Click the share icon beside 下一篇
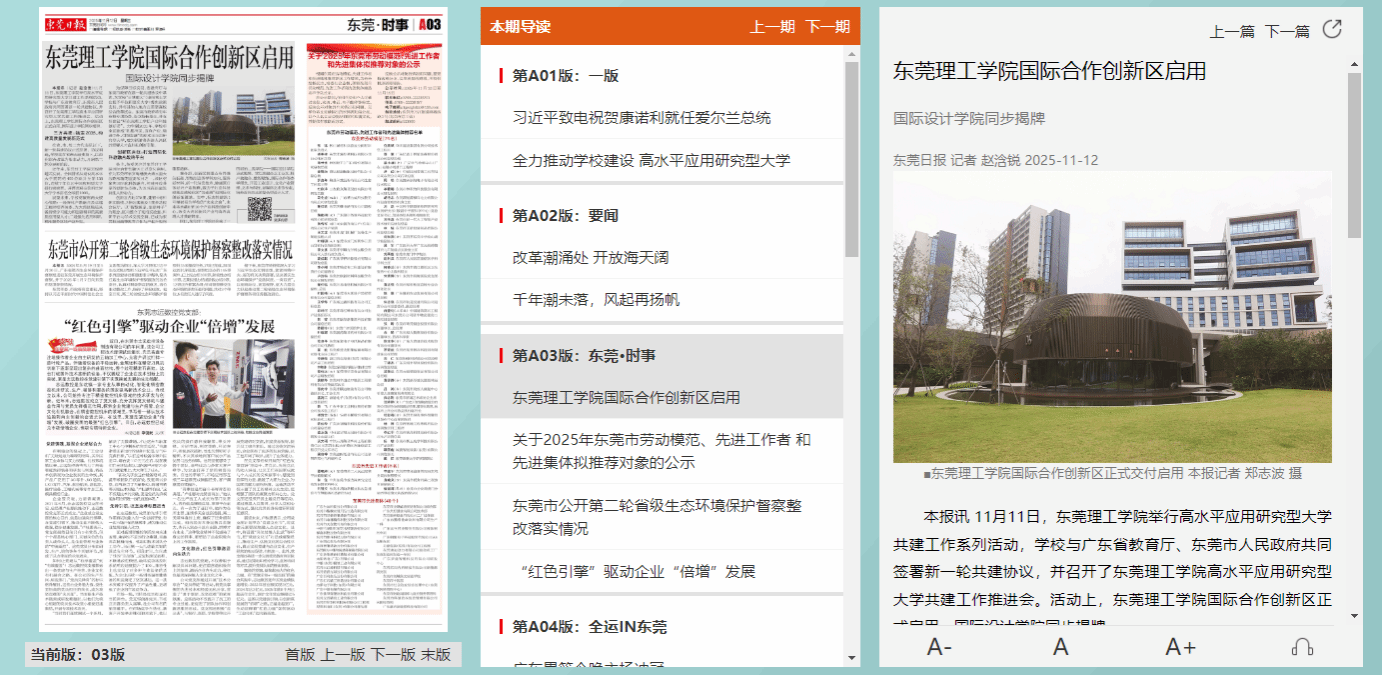Viewport: 1382px width, 675px height. click(x=1331, y=29)
